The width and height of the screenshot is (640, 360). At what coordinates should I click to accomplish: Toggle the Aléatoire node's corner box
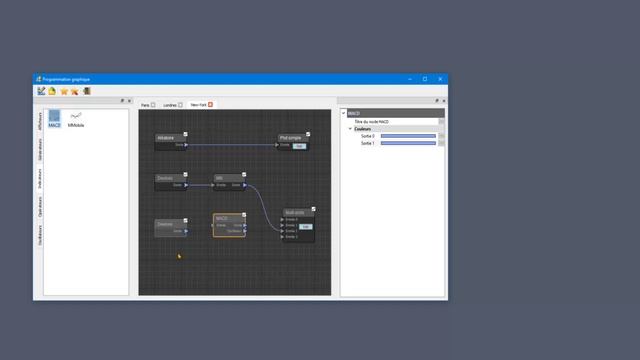[185, 134]
